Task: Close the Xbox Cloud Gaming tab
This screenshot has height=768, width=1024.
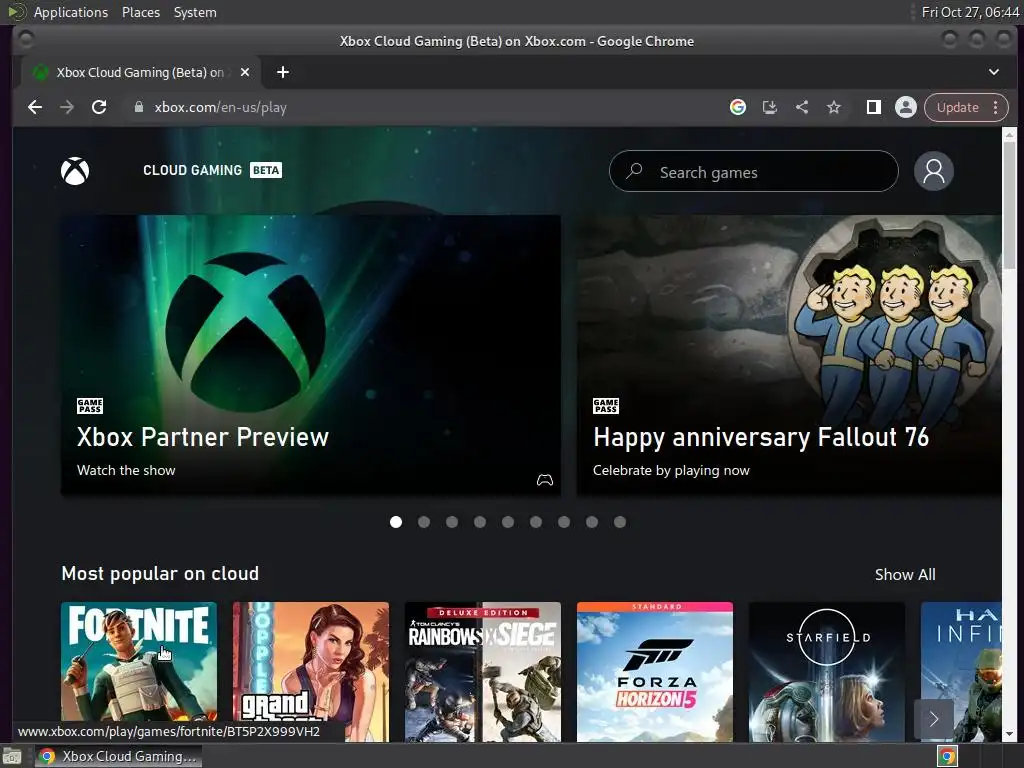Action: 245,72
